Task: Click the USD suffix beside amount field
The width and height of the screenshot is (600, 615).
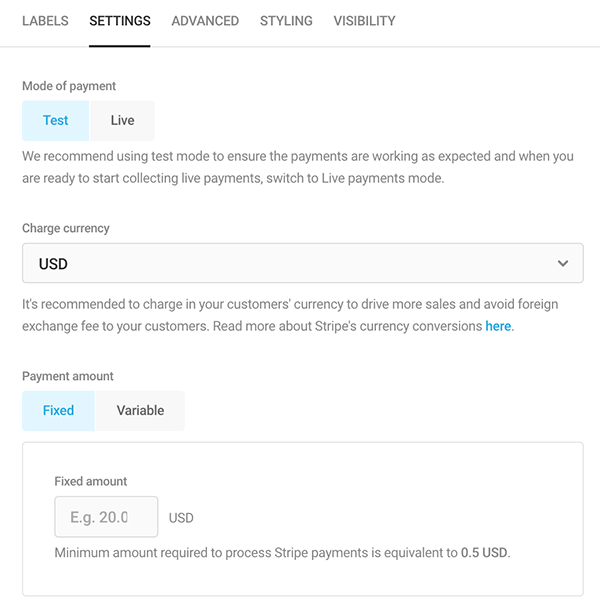Action: pos(181,518)
